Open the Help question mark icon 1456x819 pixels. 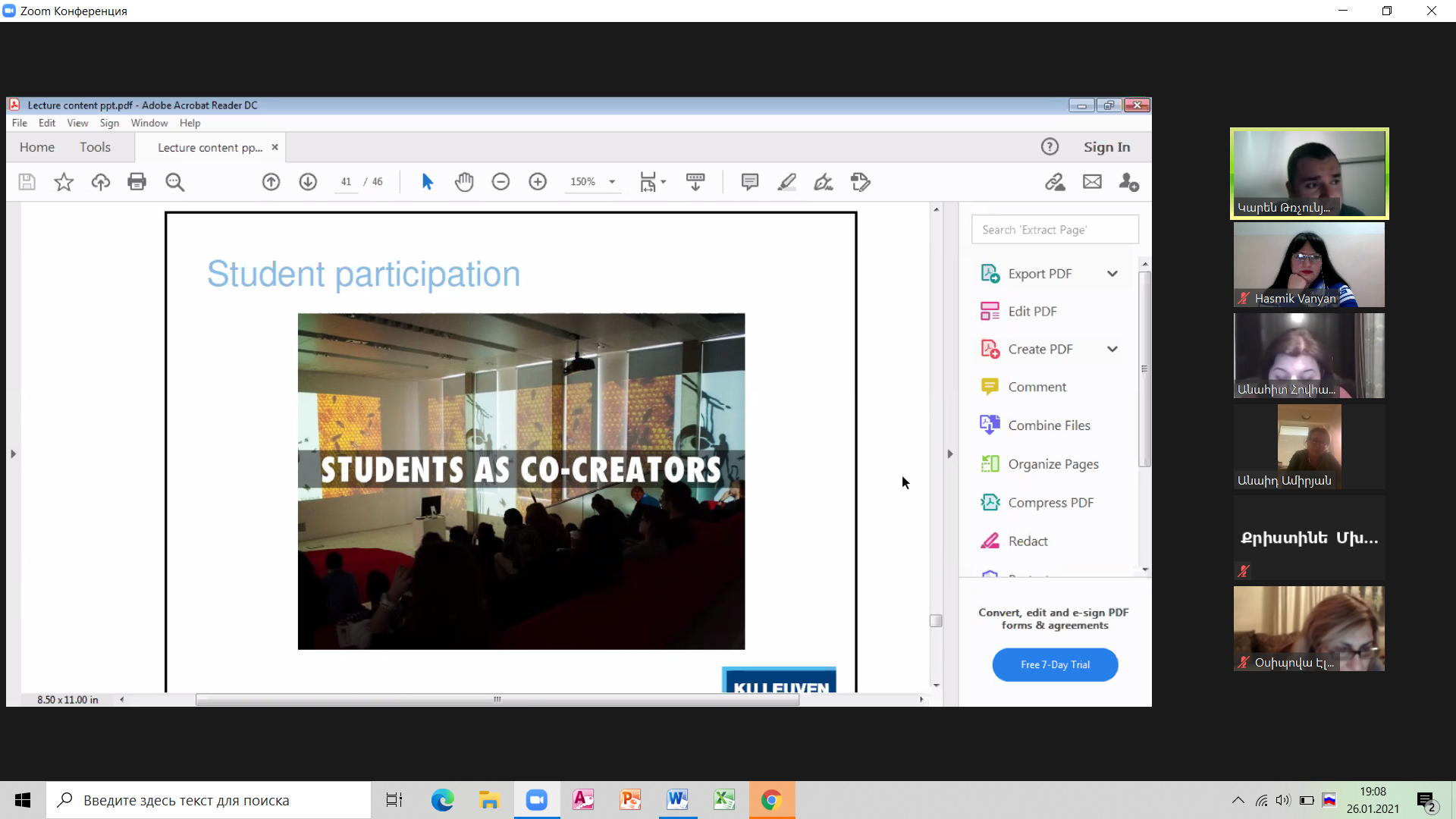[x=1050, y=147]
